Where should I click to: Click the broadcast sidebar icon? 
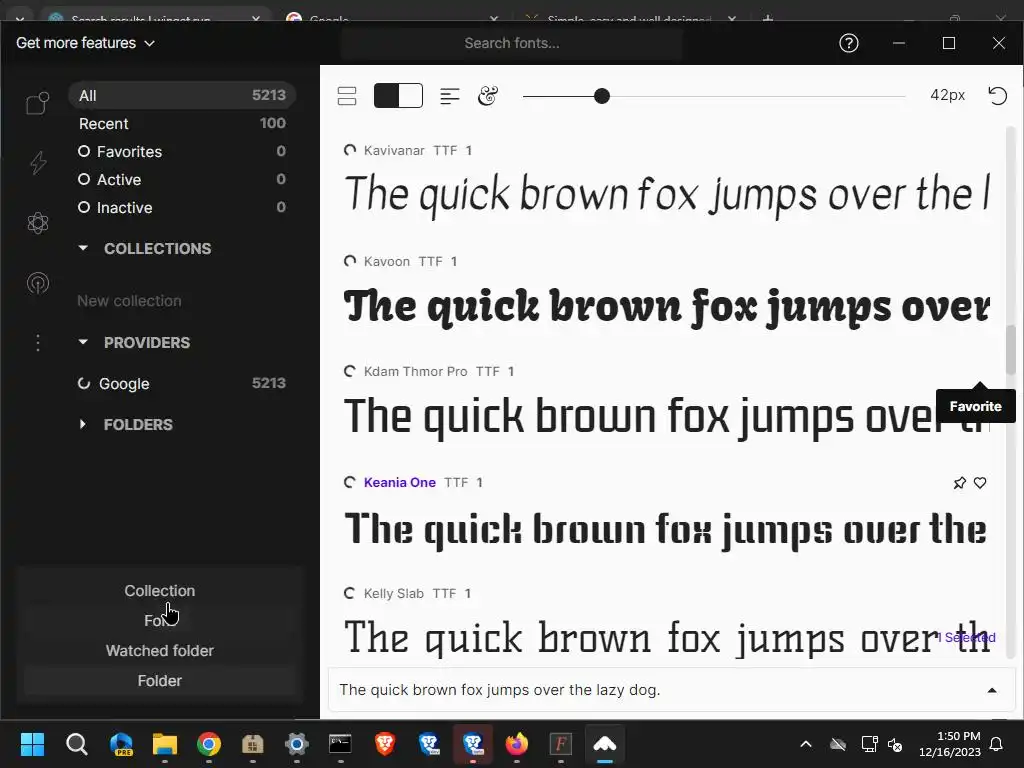38,283
